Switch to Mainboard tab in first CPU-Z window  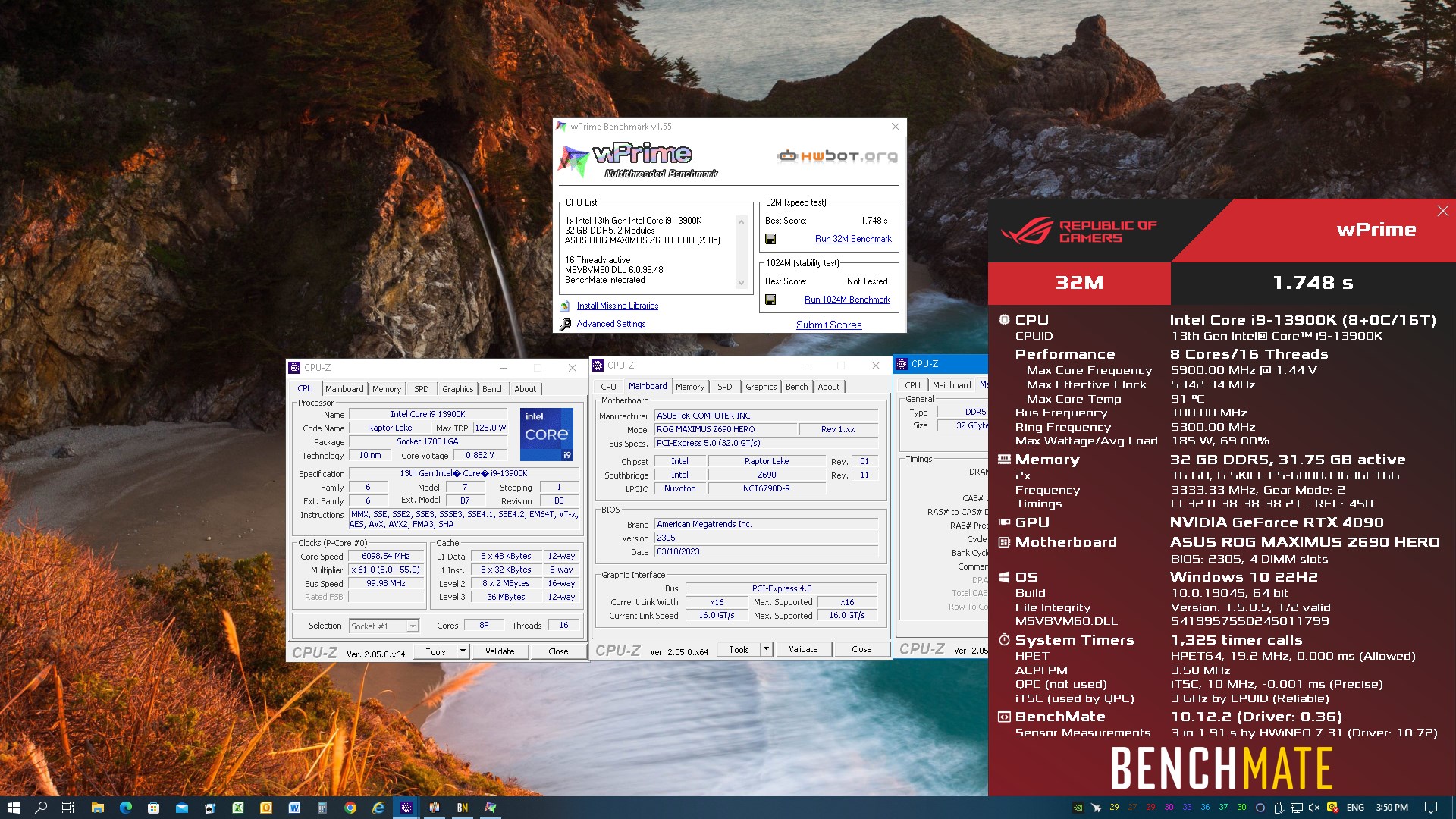[x=344, y=389]
